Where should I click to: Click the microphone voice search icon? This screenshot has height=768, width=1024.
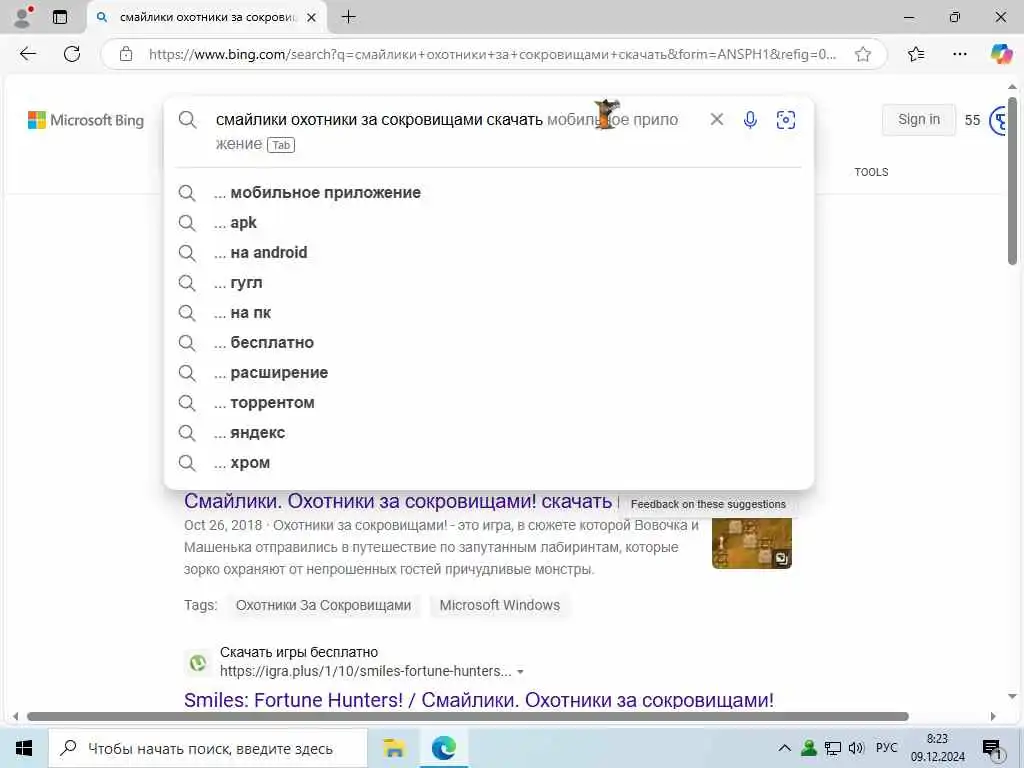point(750,120)
